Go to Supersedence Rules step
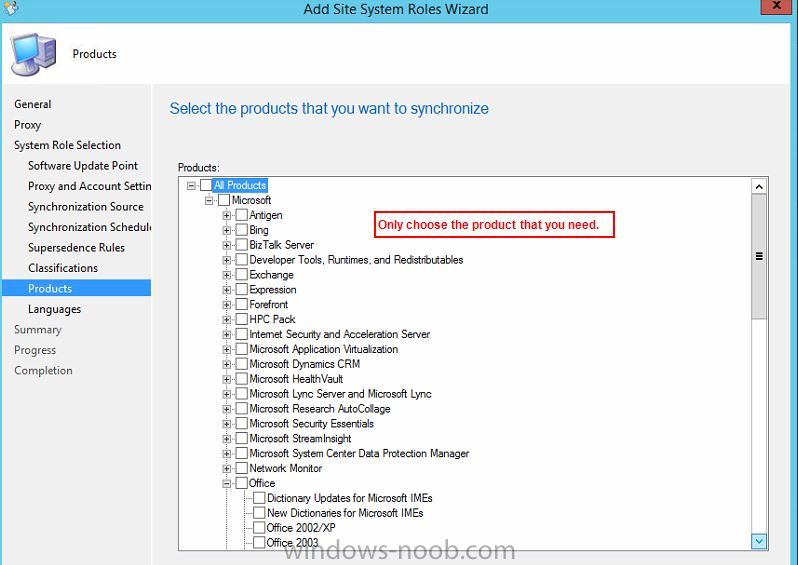 [76, 247]
